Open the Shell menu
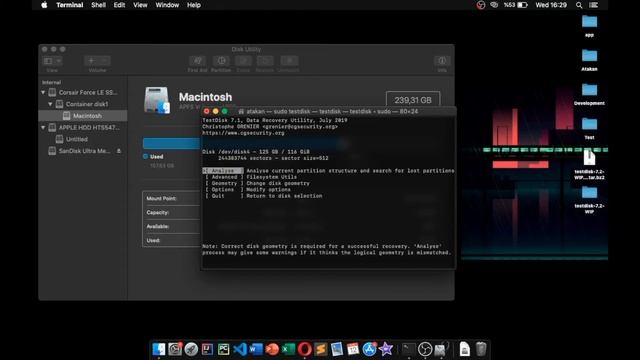 point(98,5)
